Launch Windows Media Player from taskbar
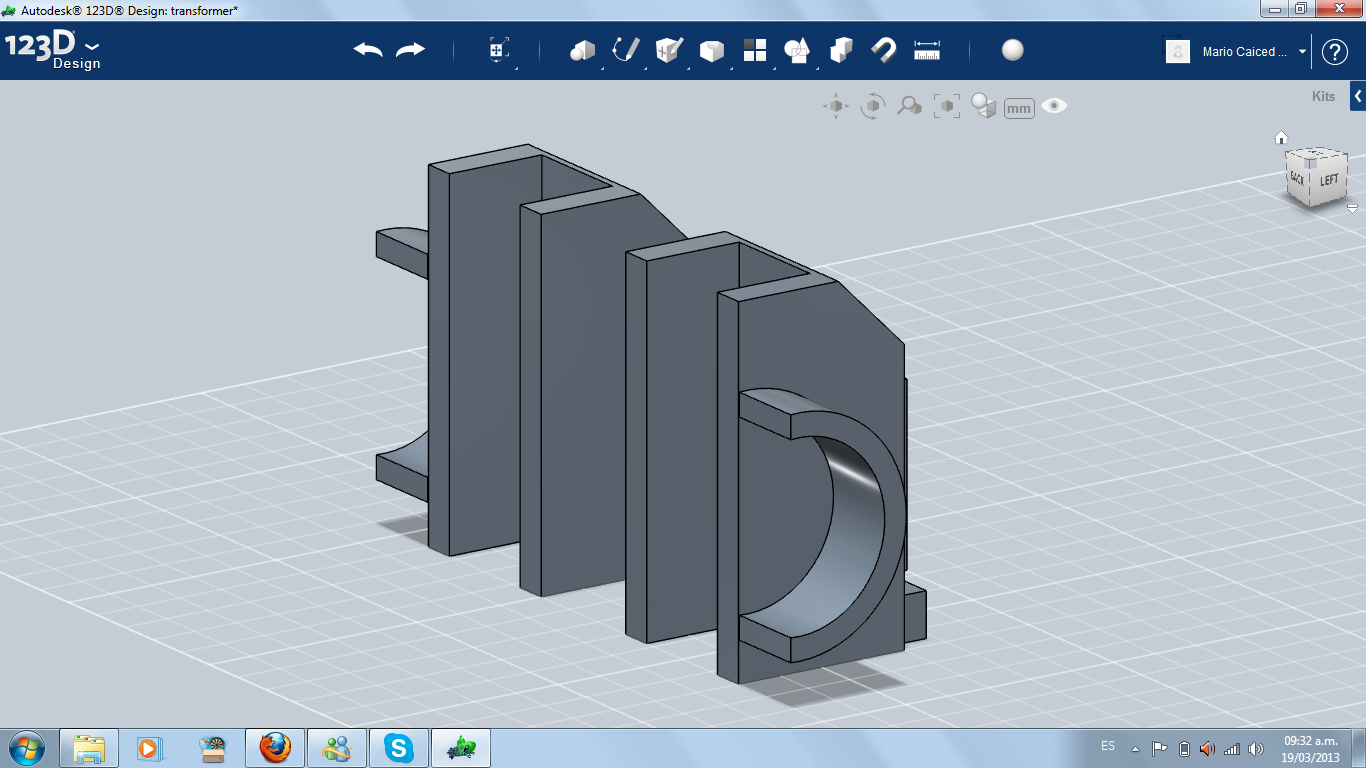The image size is (1366, 768). [x=150, y=748]
